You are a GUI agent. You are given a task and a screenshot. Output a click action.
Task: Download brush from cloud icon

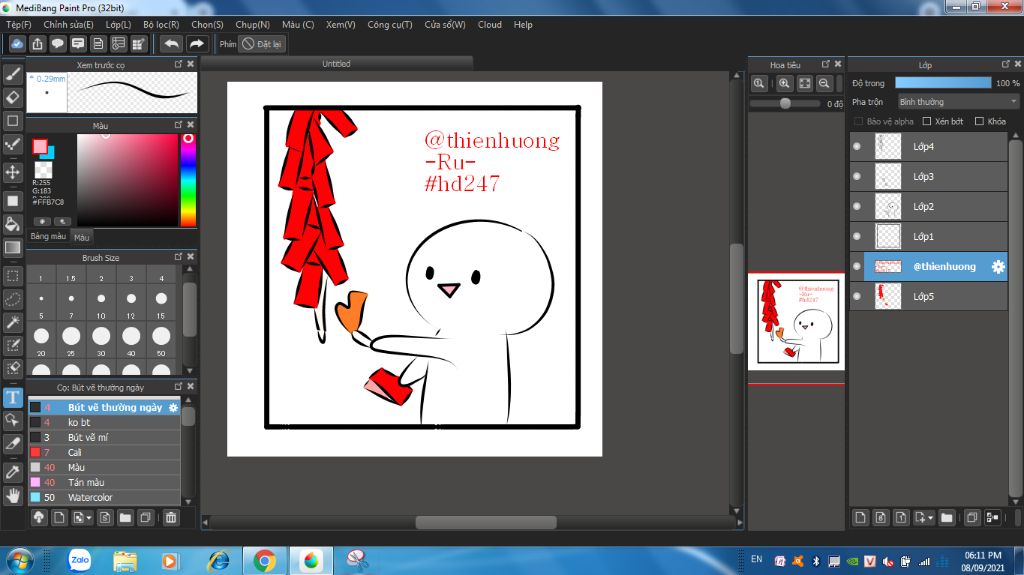tap(39, 518)
